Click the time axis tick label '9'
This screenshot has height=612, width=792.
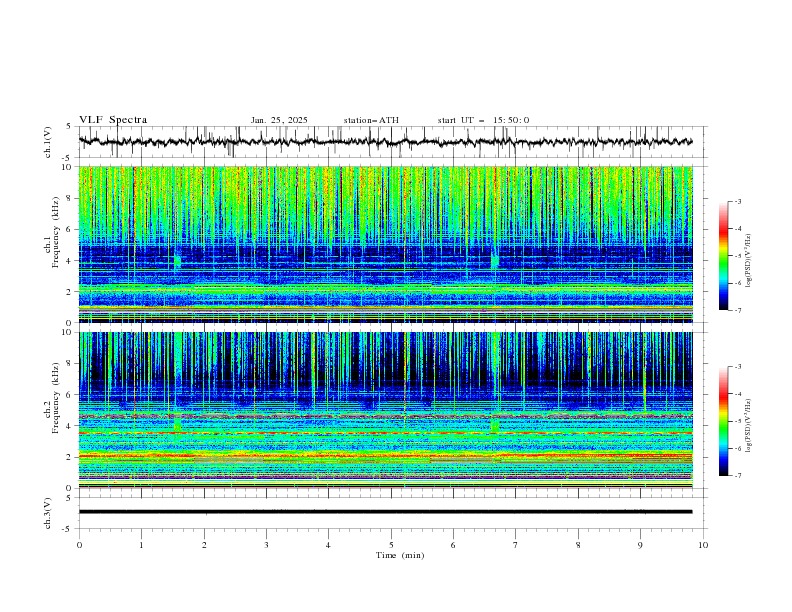coord(640,545)
